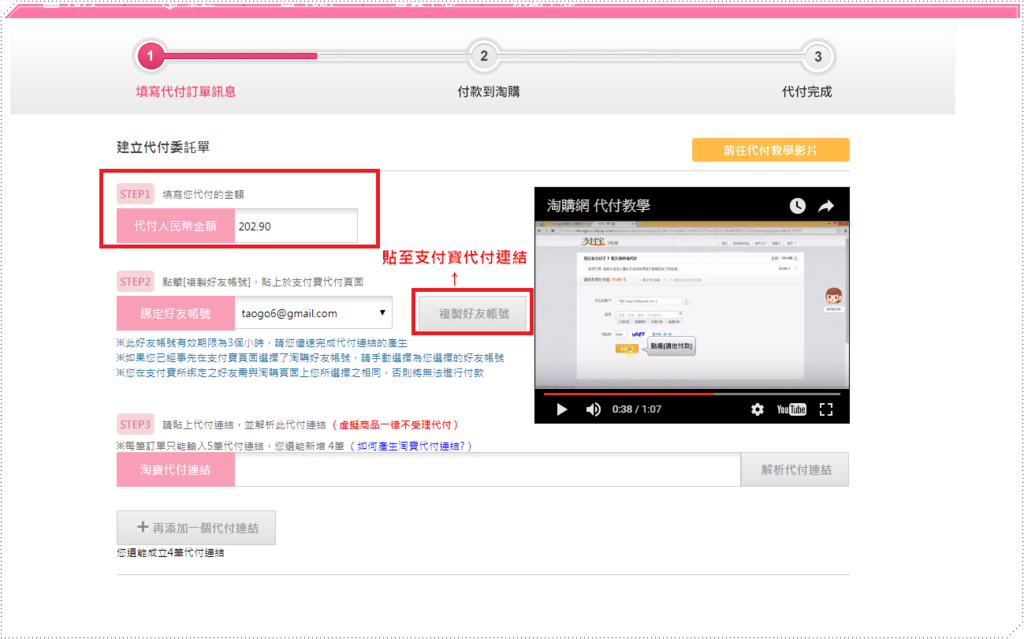The width and height of the screenshot is (1024, 639).
Task: Mute the video volume speaker icon
Action: coord(593,410)
